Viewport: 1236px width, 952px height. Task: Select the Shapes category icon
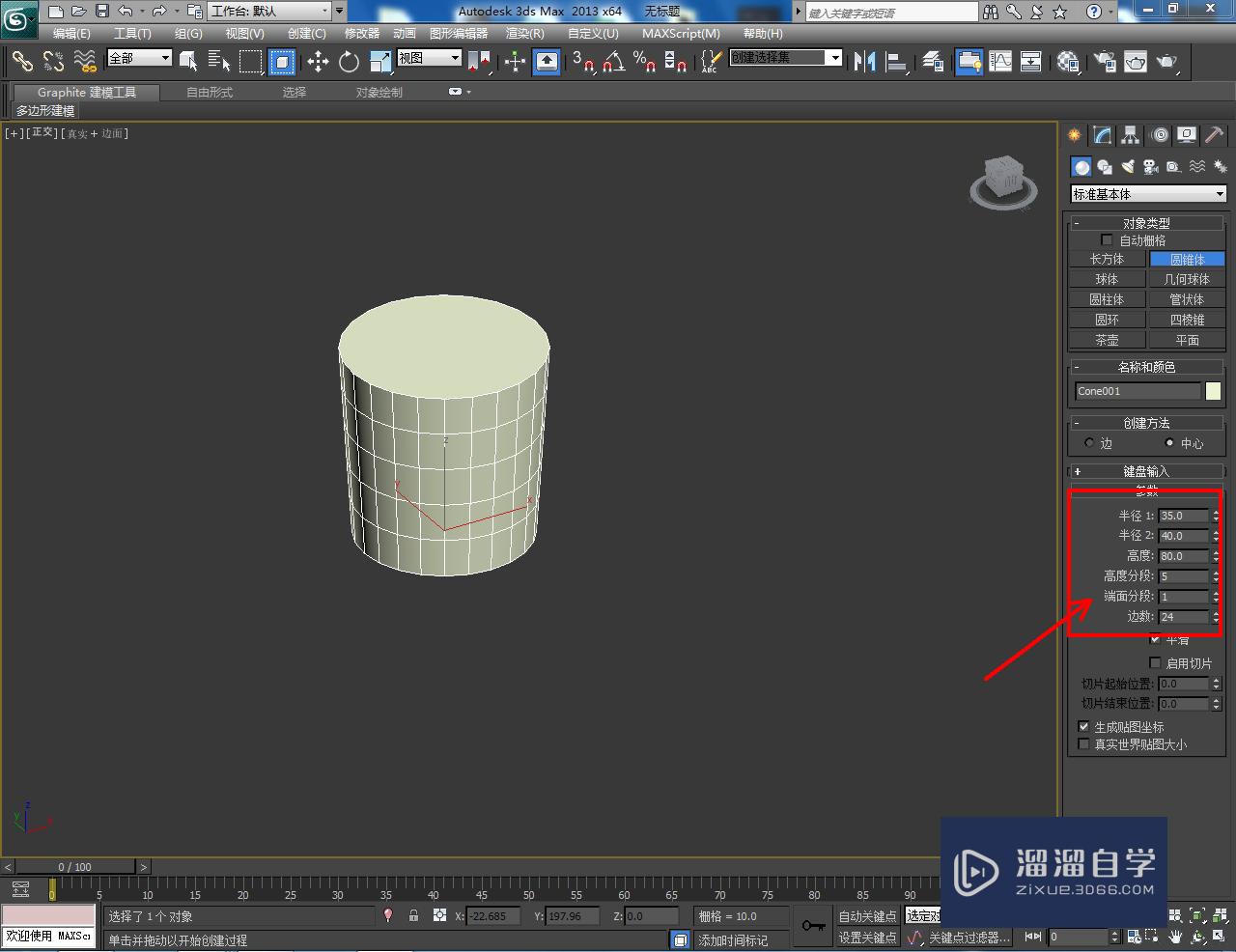[1105, 167]
